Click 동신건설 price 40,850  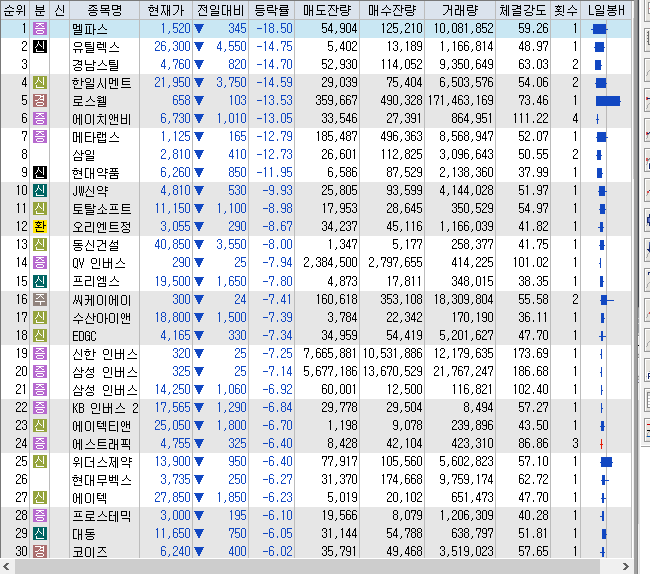[172, 245]
